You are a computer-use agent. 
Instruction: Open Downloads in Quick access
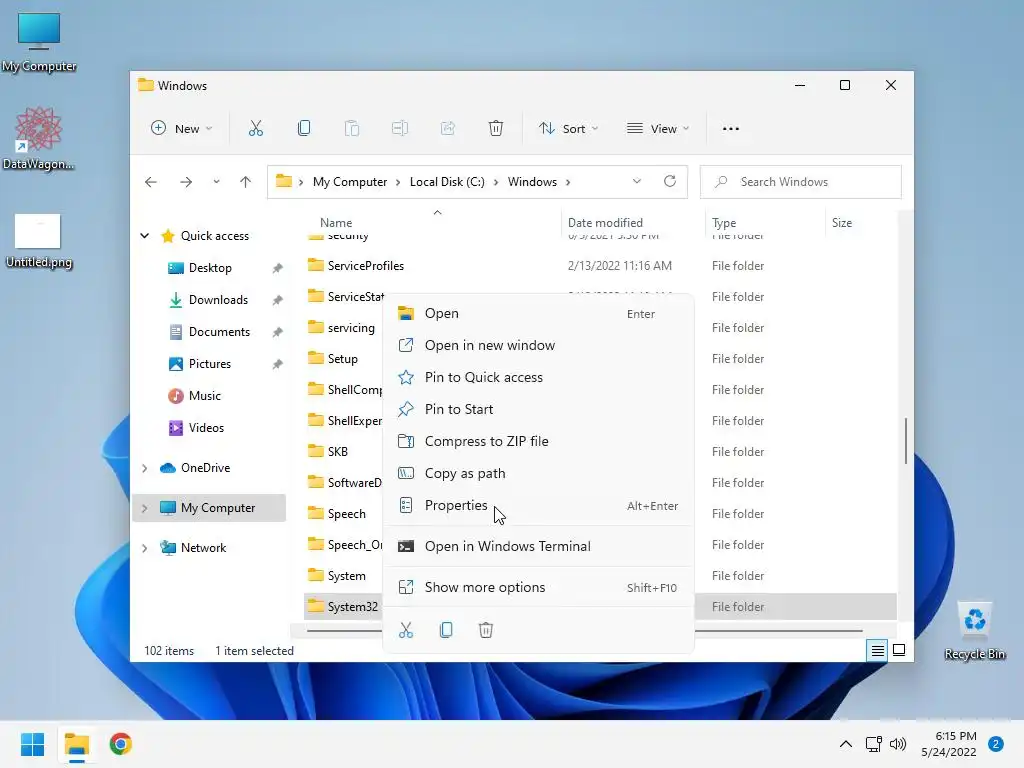pyautogui.click(x=218, y=300)
